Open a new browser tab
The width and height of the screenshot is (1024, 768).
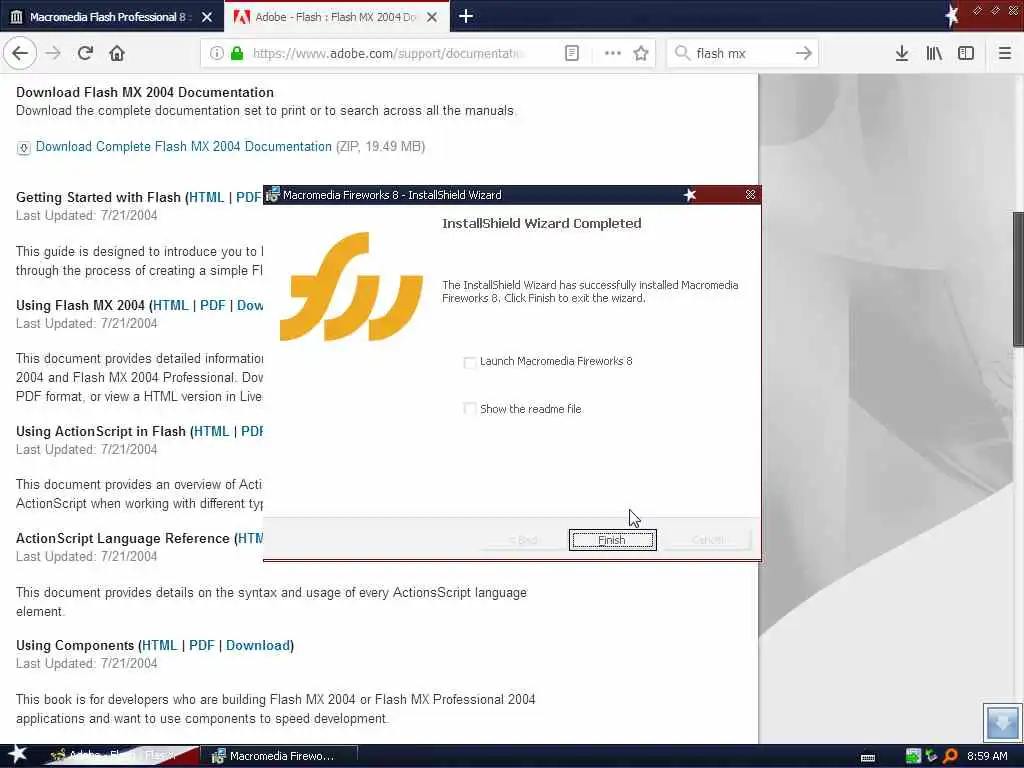click(466, 16)
